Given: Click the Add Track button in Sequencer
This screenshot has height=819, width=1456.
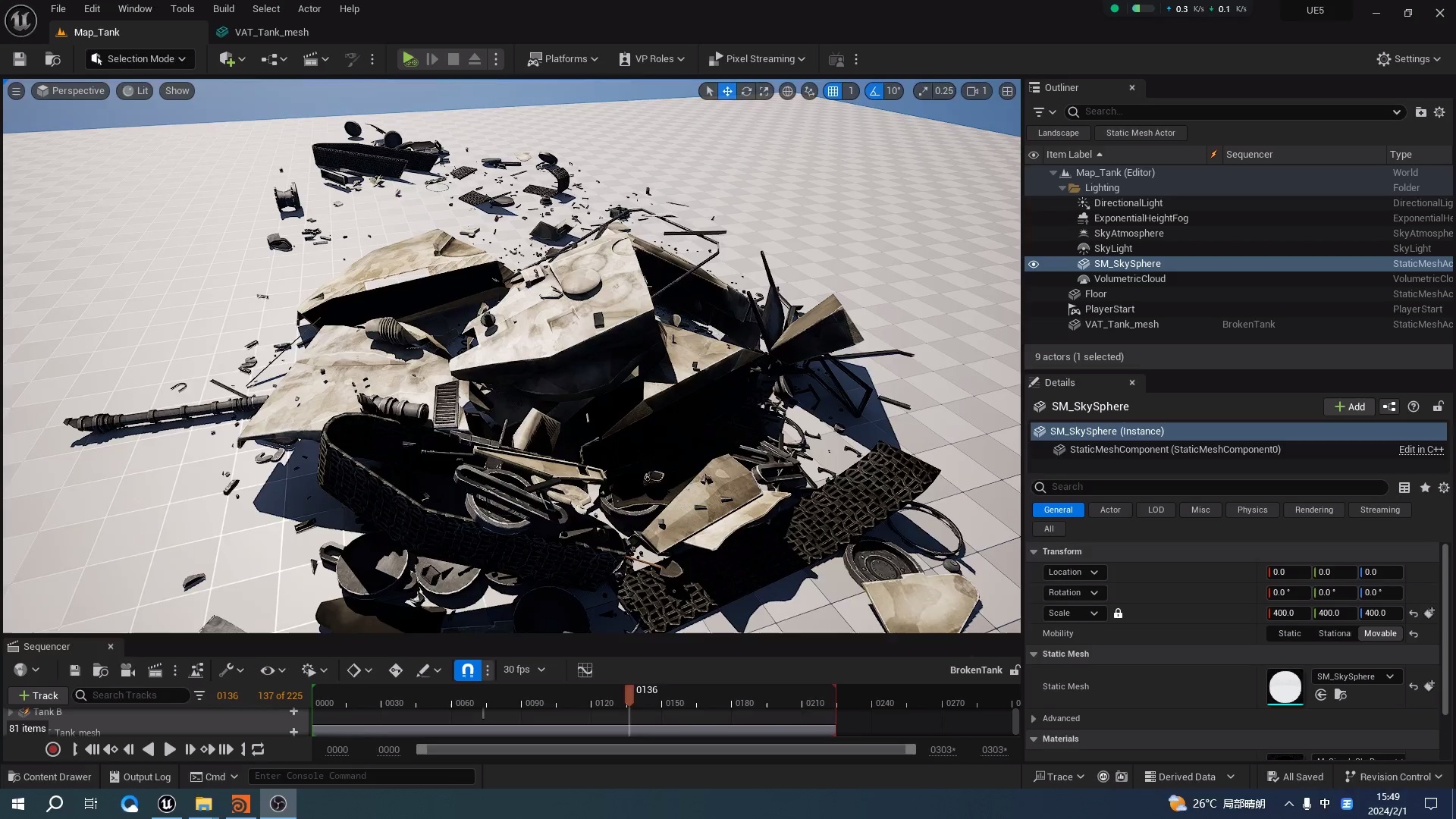Looking at the screenshot, I should point(37,695).
